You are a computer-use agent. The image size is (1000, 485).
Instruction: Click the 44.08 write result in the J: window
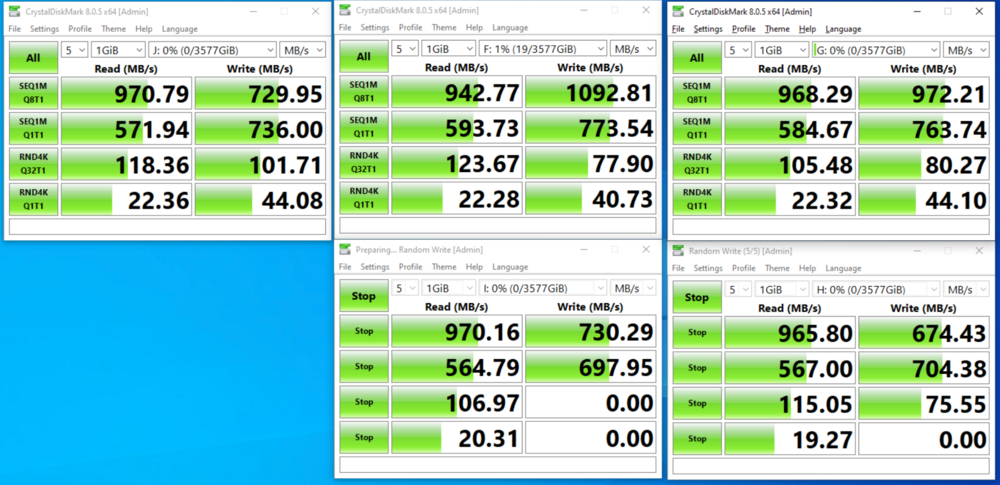(260, 200)
